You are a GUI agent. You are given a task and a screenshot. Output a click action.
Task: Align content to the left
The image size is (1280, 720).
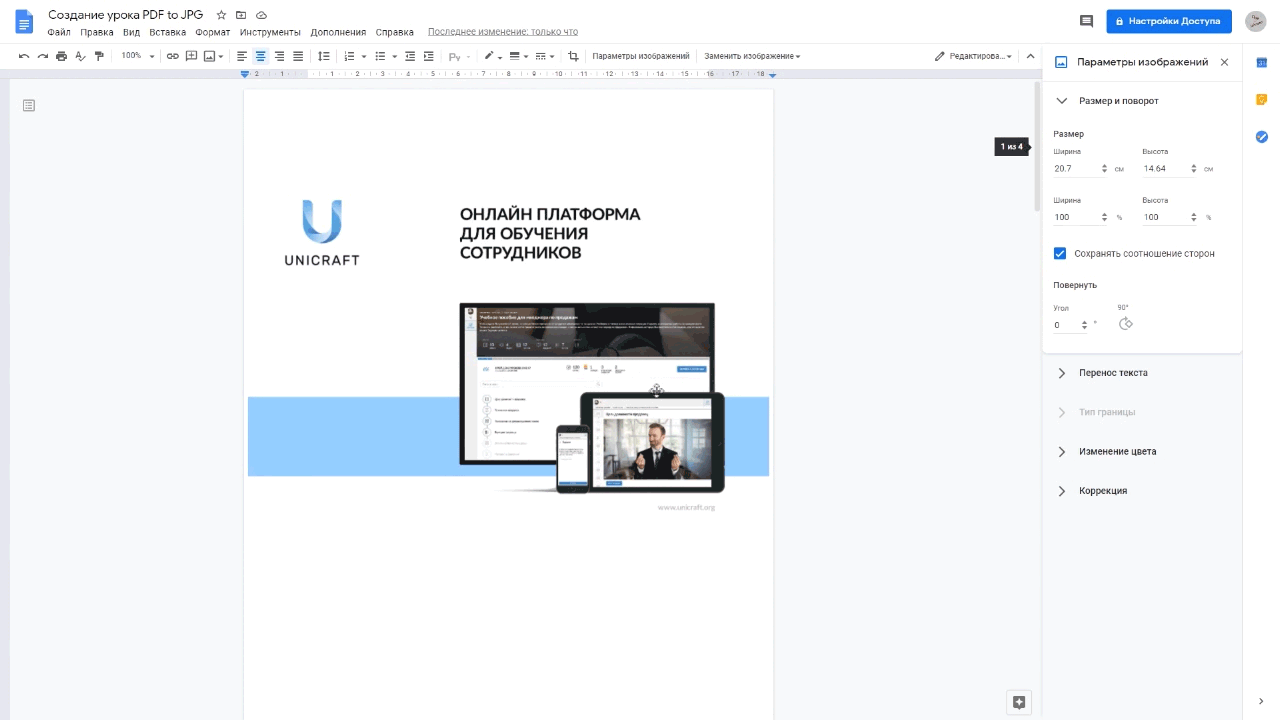click(x=242, y=56)
